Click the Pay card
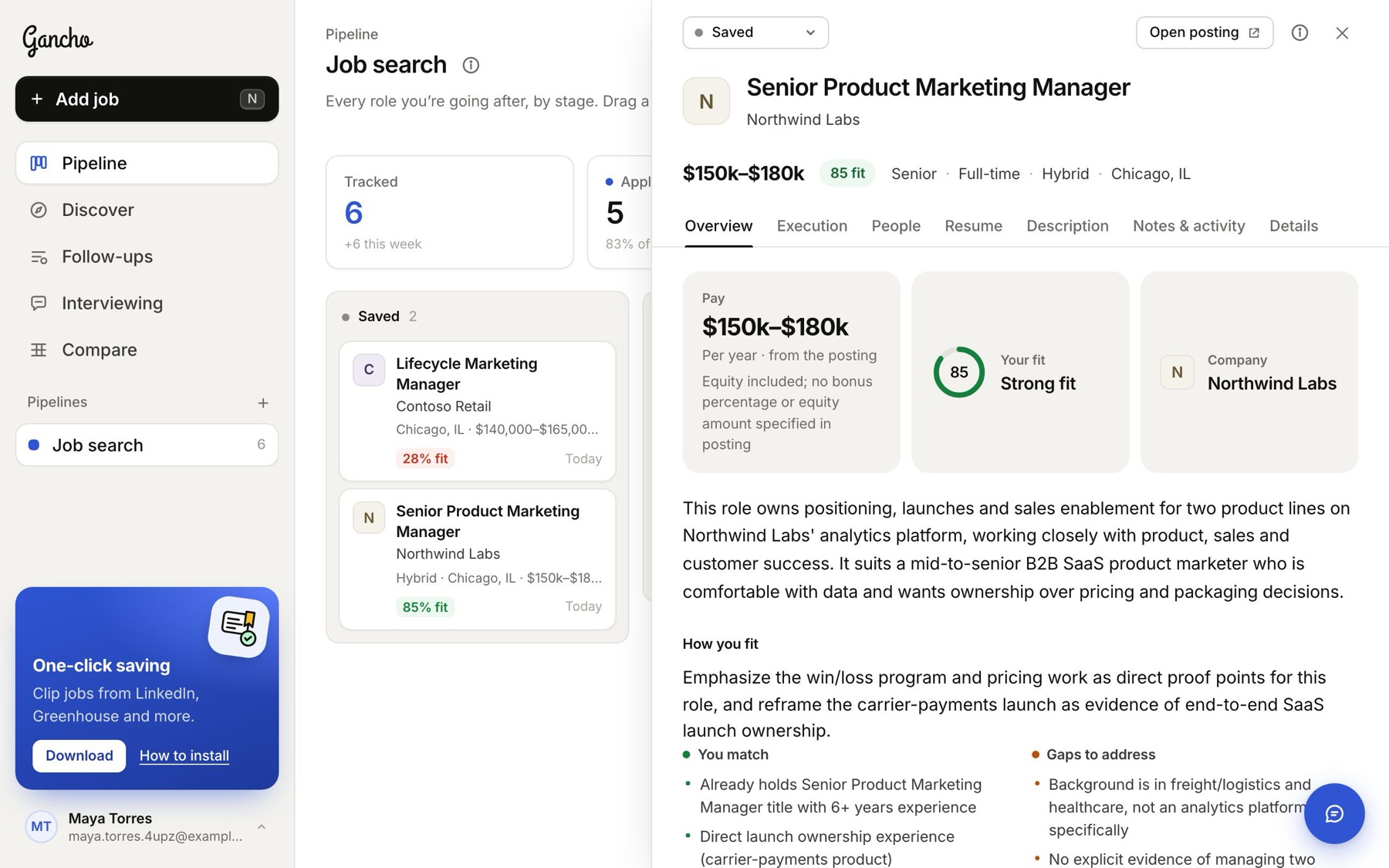 (791, 372)
